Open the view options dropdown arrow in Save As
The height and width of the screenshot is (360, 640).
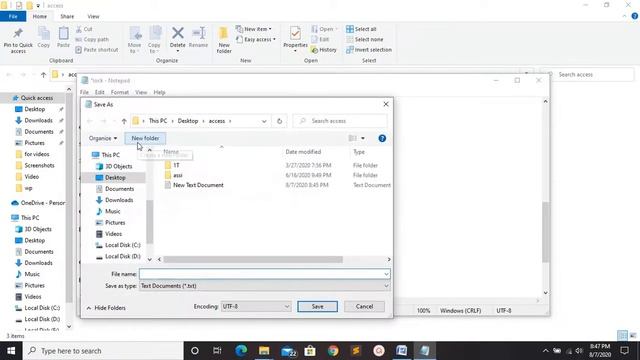pos(363,138)
